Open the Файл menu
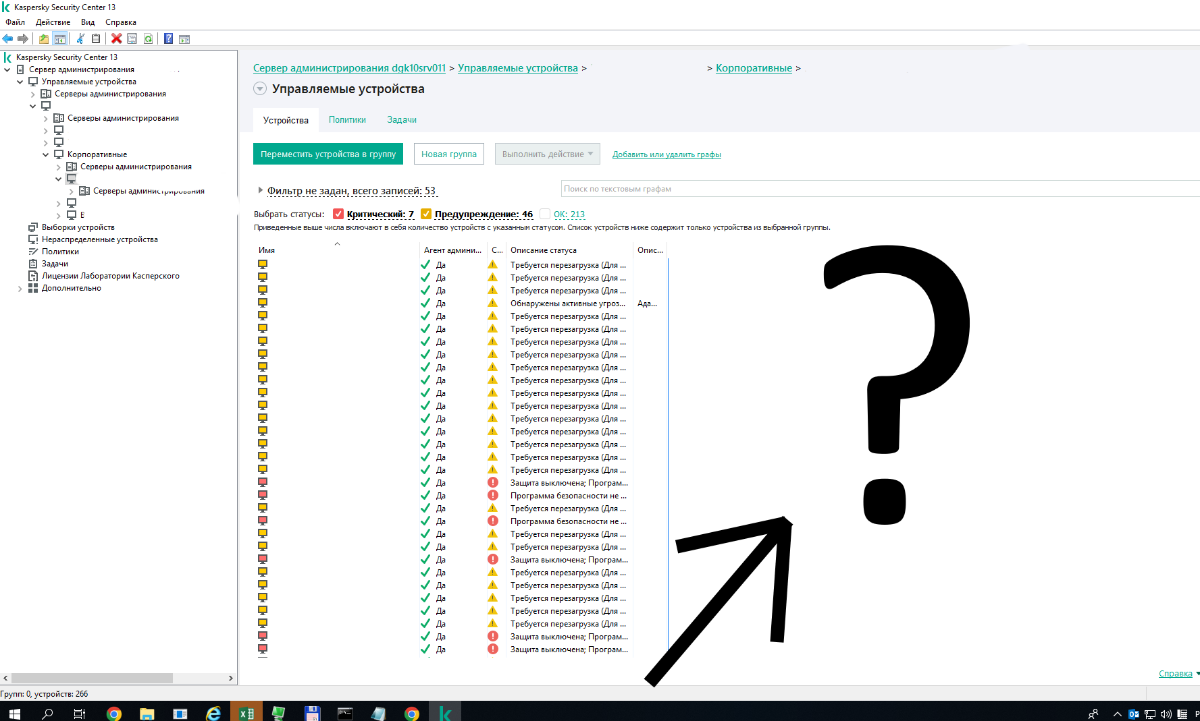The width and height of the screenshot is (1200, 721). click(x=14, y=22)
